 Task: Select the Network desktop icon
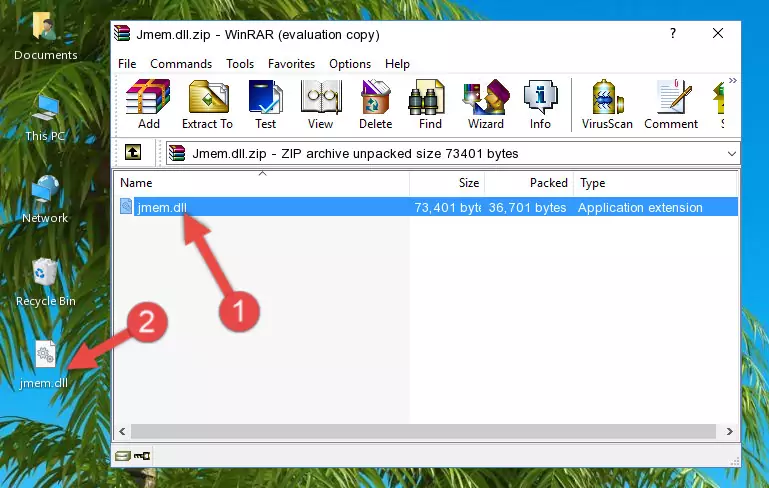point(45,200)
